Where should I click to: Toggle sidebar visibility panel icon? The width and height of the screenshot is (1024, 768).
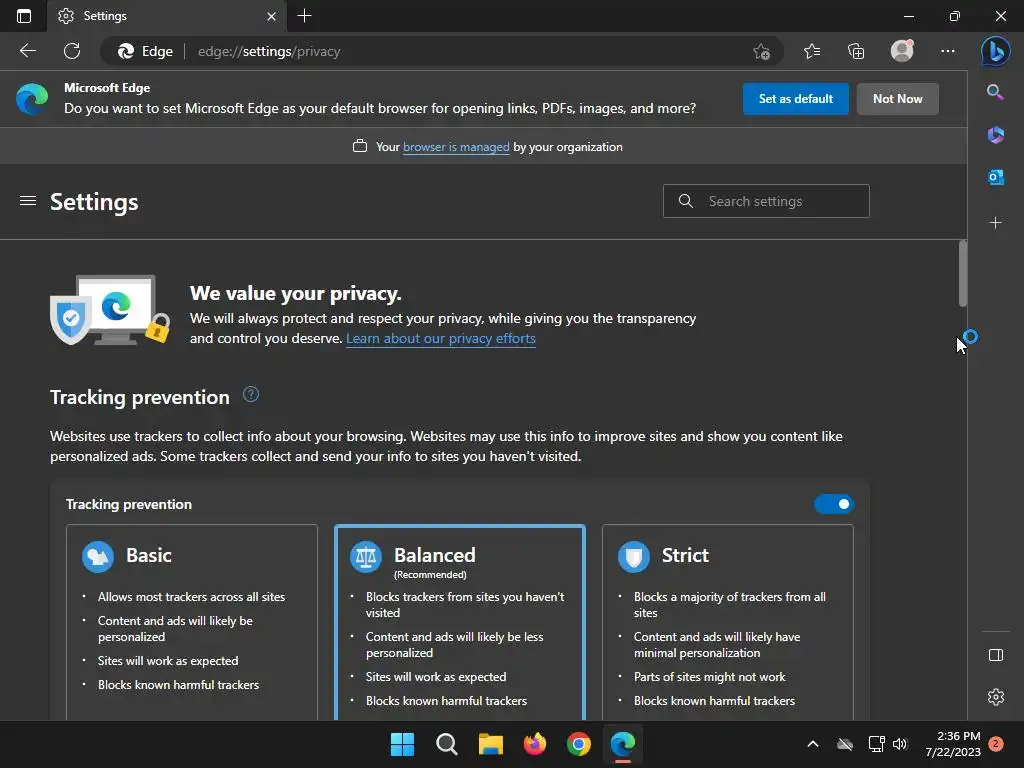[x=995, y=655]
